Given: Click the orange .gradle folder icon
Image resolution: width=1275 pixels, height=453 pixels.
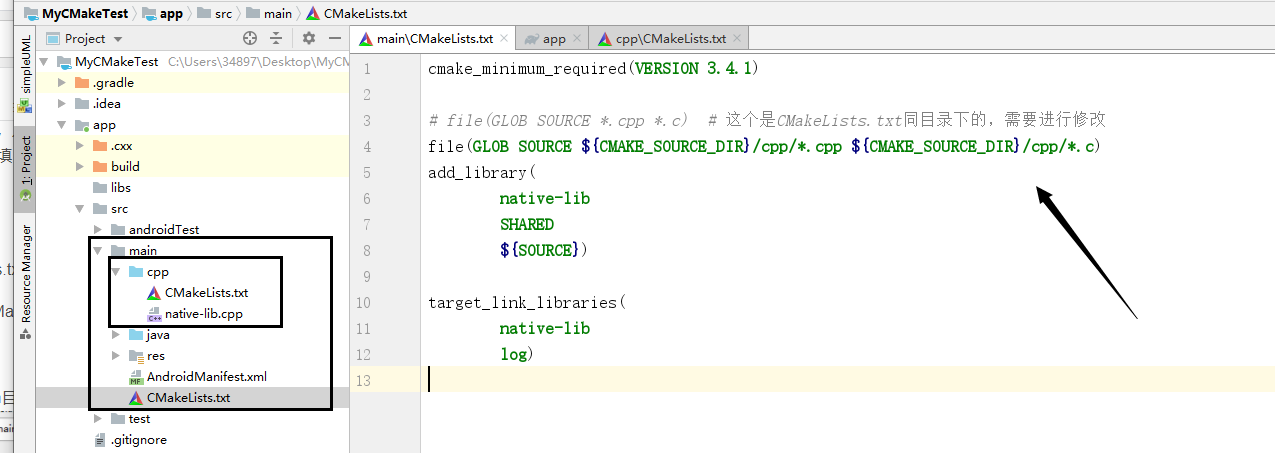Looking at the screenshot, I should click(x=82, y=83).
